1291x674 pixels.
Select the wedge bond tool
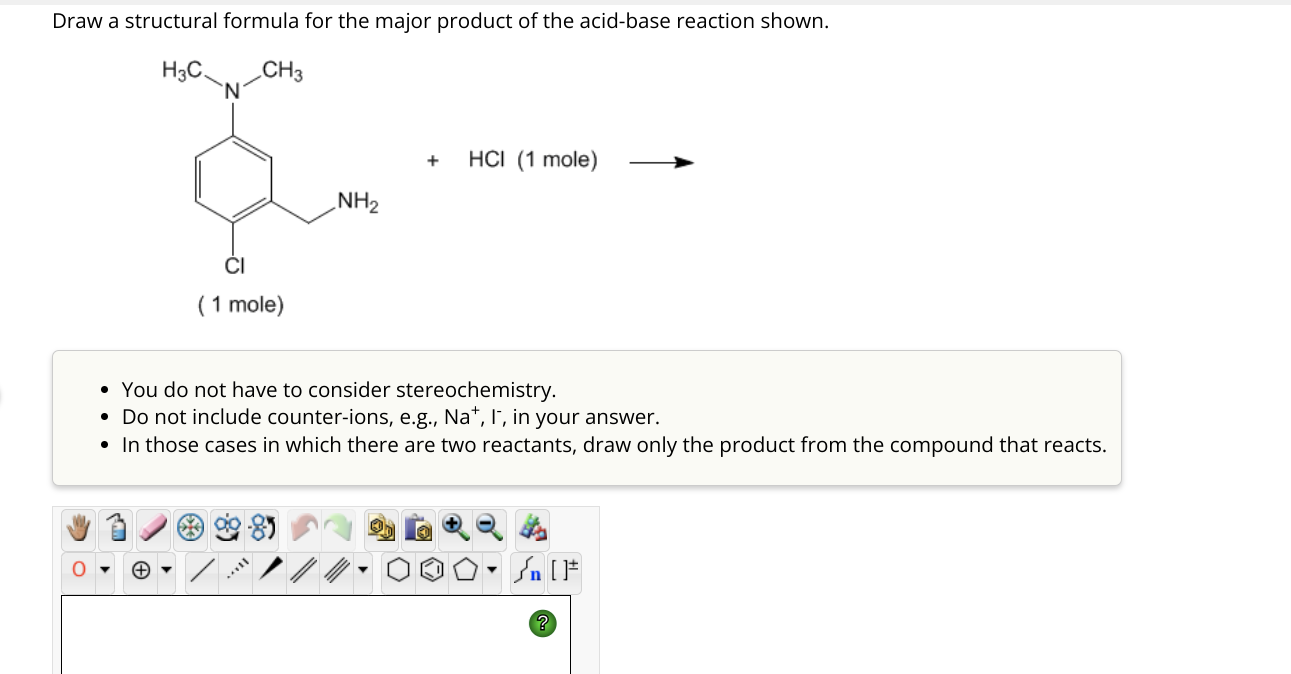pyautogui.click(x=271, y=570)
